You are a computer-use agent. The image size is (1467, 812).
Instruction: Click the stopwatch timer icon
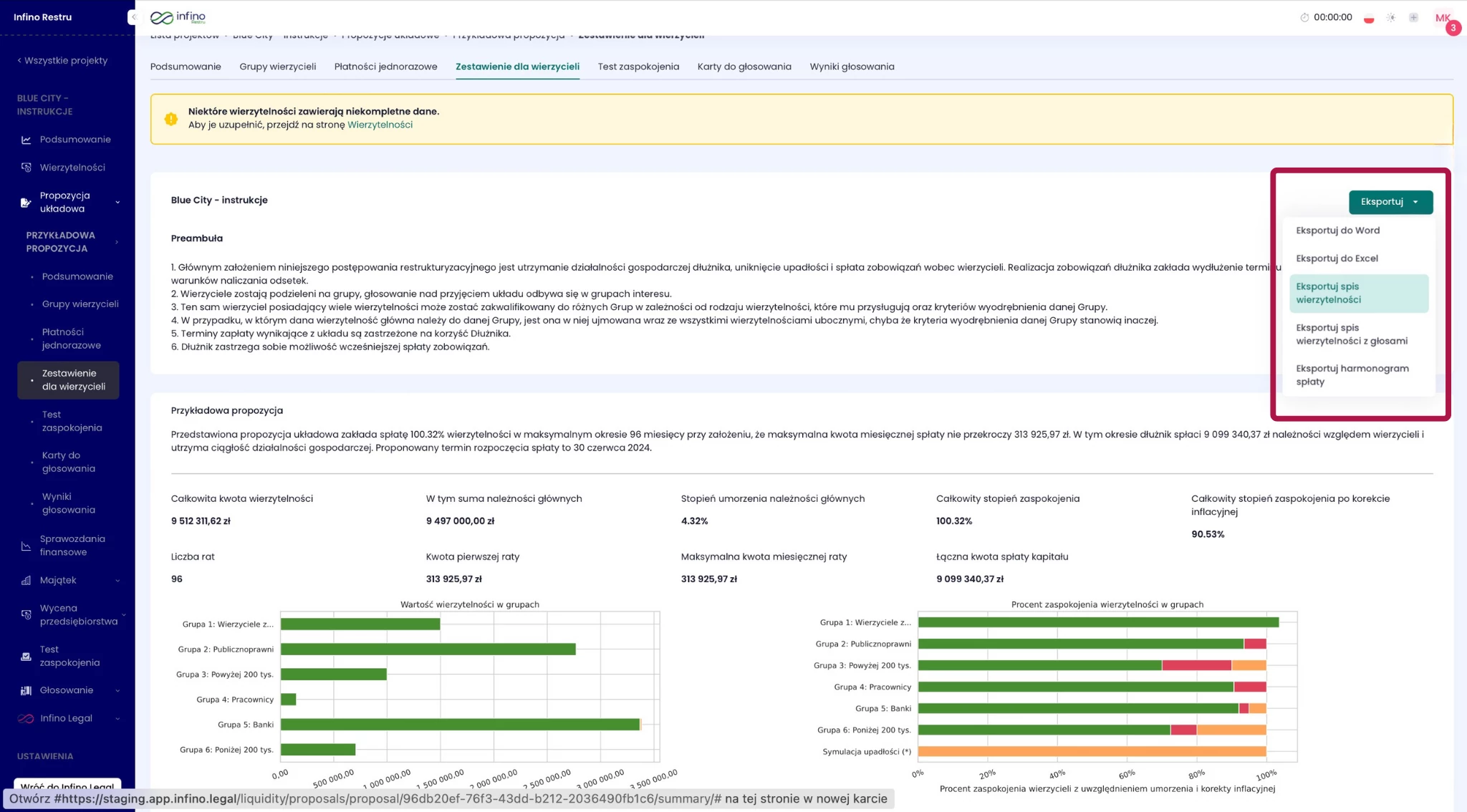[x=1304, y=17]
